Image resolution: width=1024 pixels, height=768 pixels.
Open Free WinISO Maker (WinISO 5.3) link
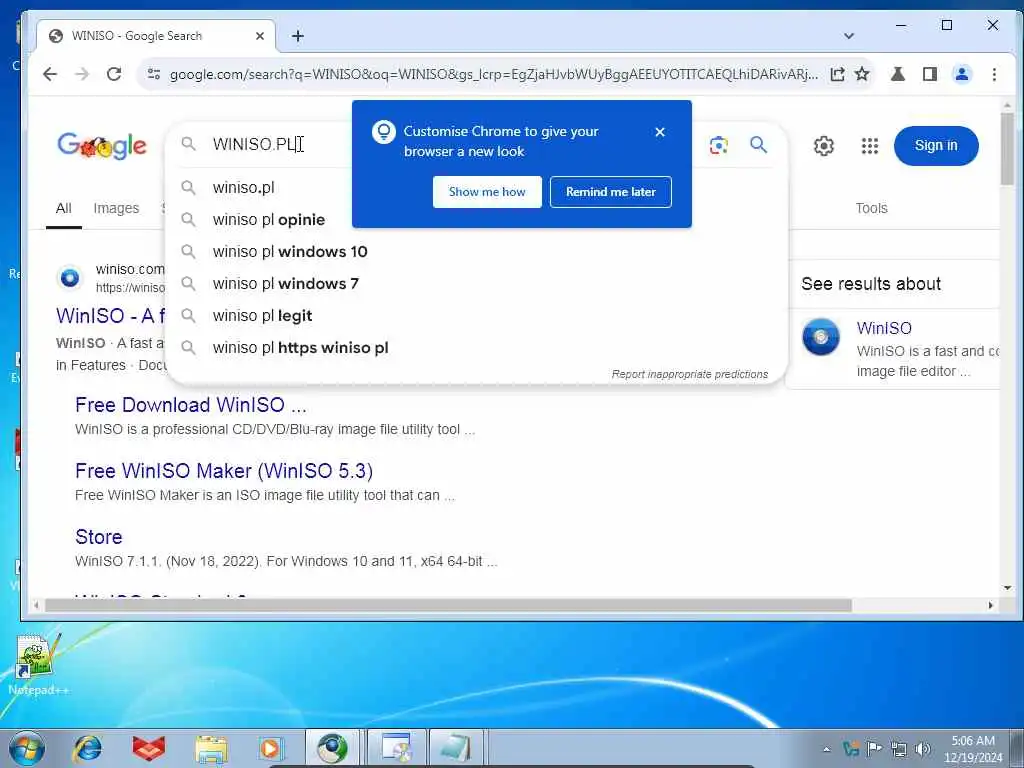pyautogui.click(x=224, y=471)
